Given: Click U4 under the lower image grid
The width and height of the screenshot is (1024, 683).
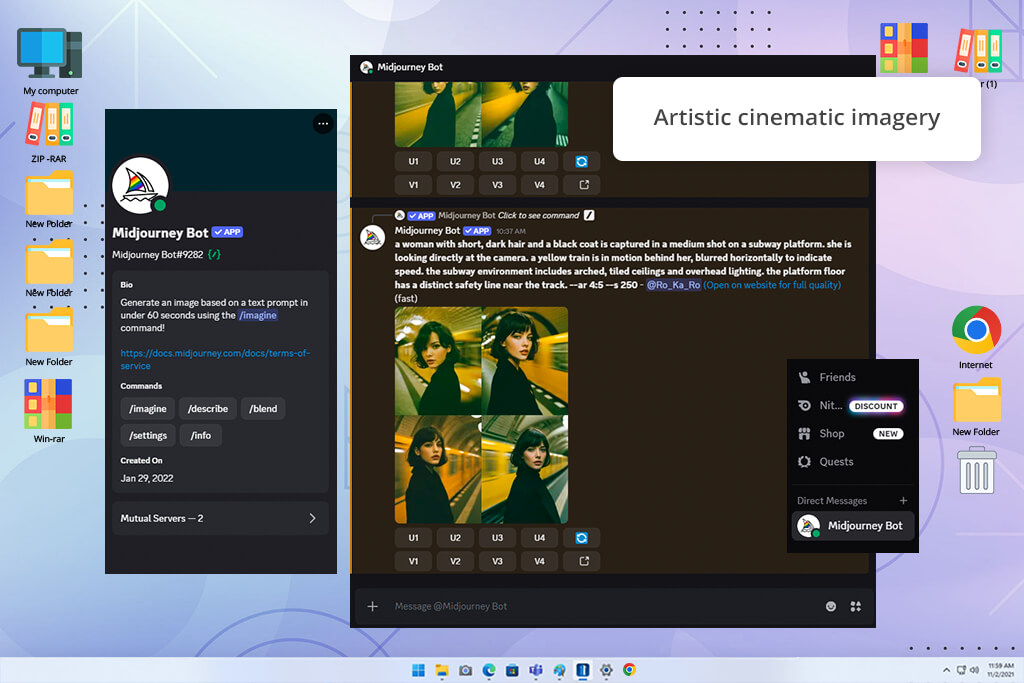Looking at the screenshot, I should (539, 538).
